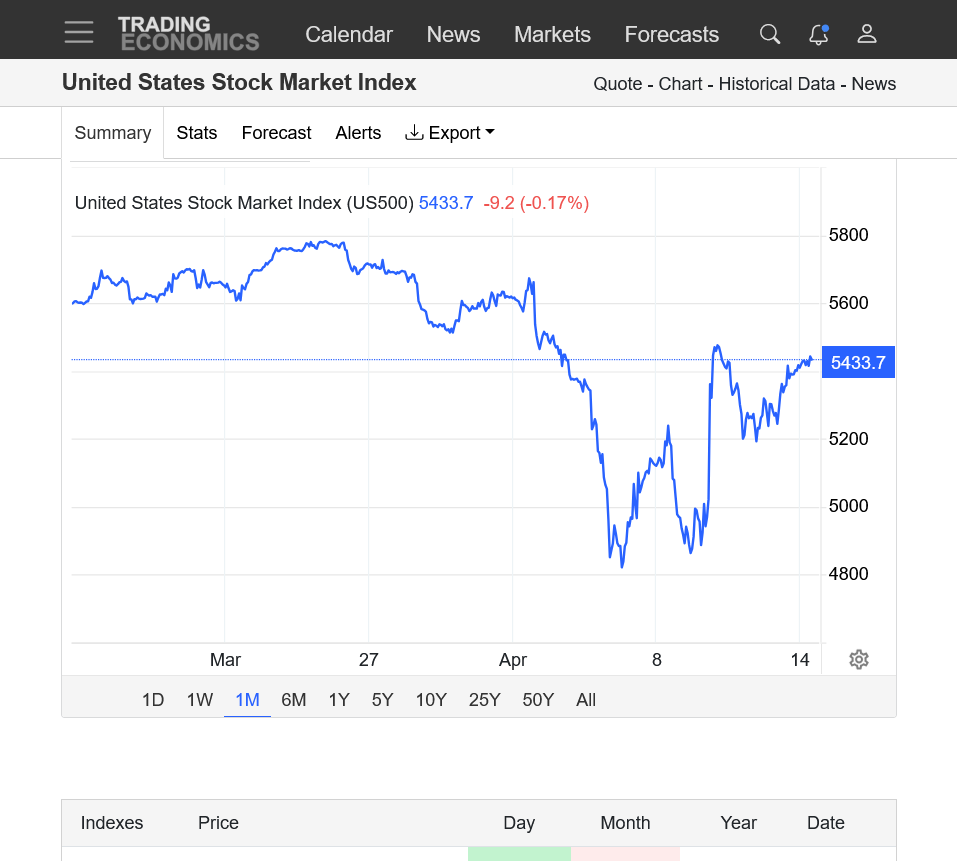957x861 pixels.
Task: Select the 6M time range
Action: pyautogui.click(x=294, y=700)
